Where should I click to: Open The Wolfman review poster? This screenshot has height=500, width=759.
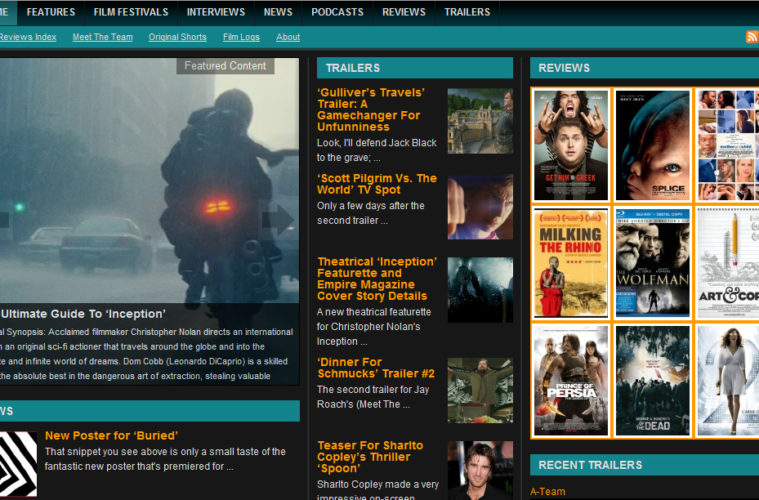(651, 263)
